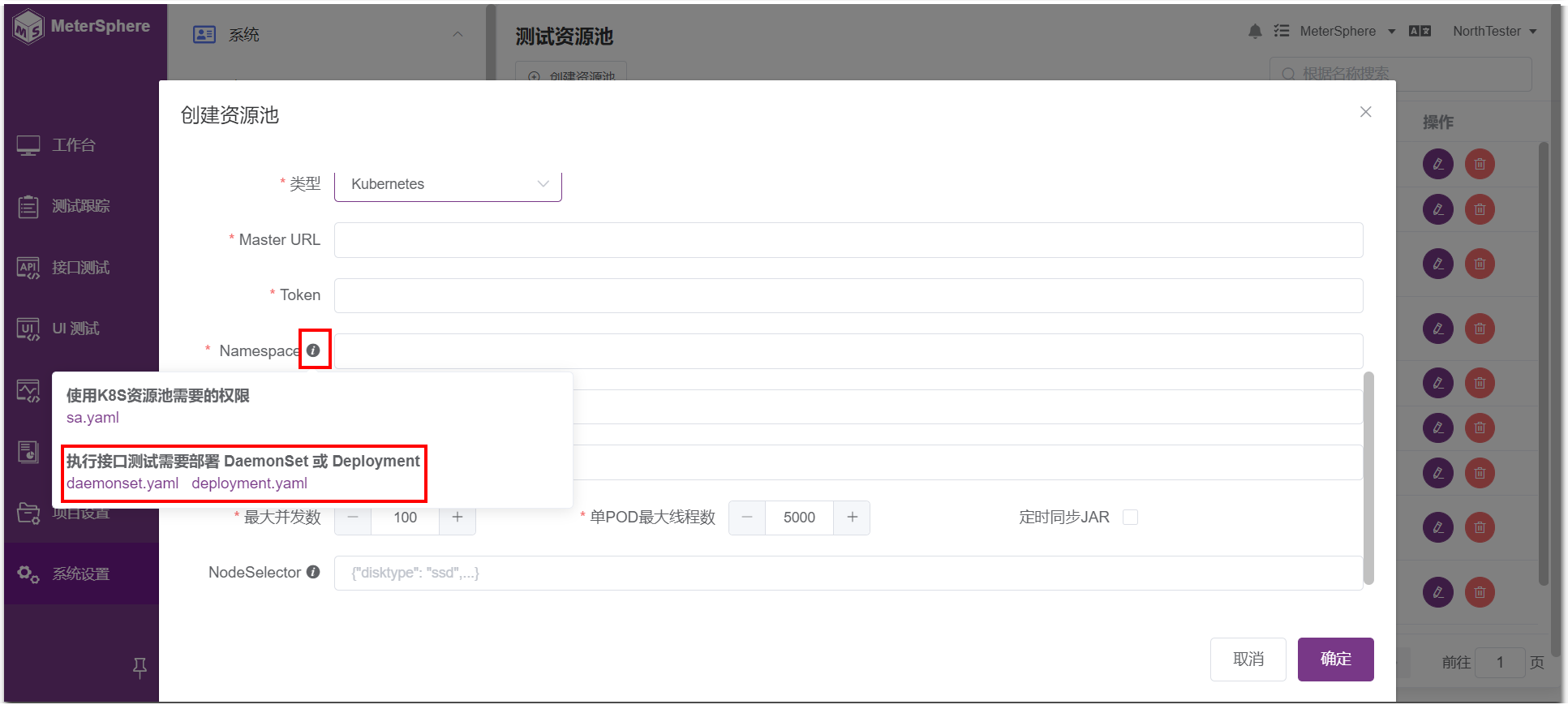1568x709 pixels.
Task: Increase 最大并发数 with the plus button
Action: 458,518
